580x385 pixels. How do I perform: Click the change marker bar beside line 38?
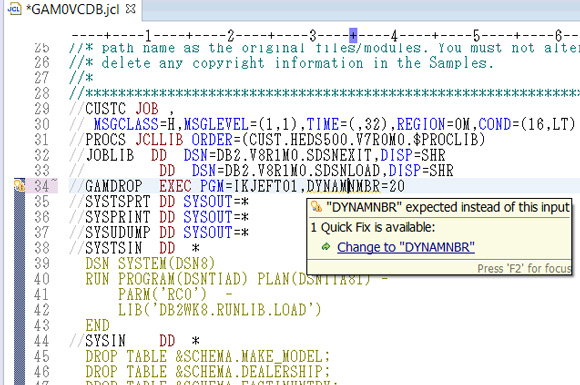pos(19,248)
